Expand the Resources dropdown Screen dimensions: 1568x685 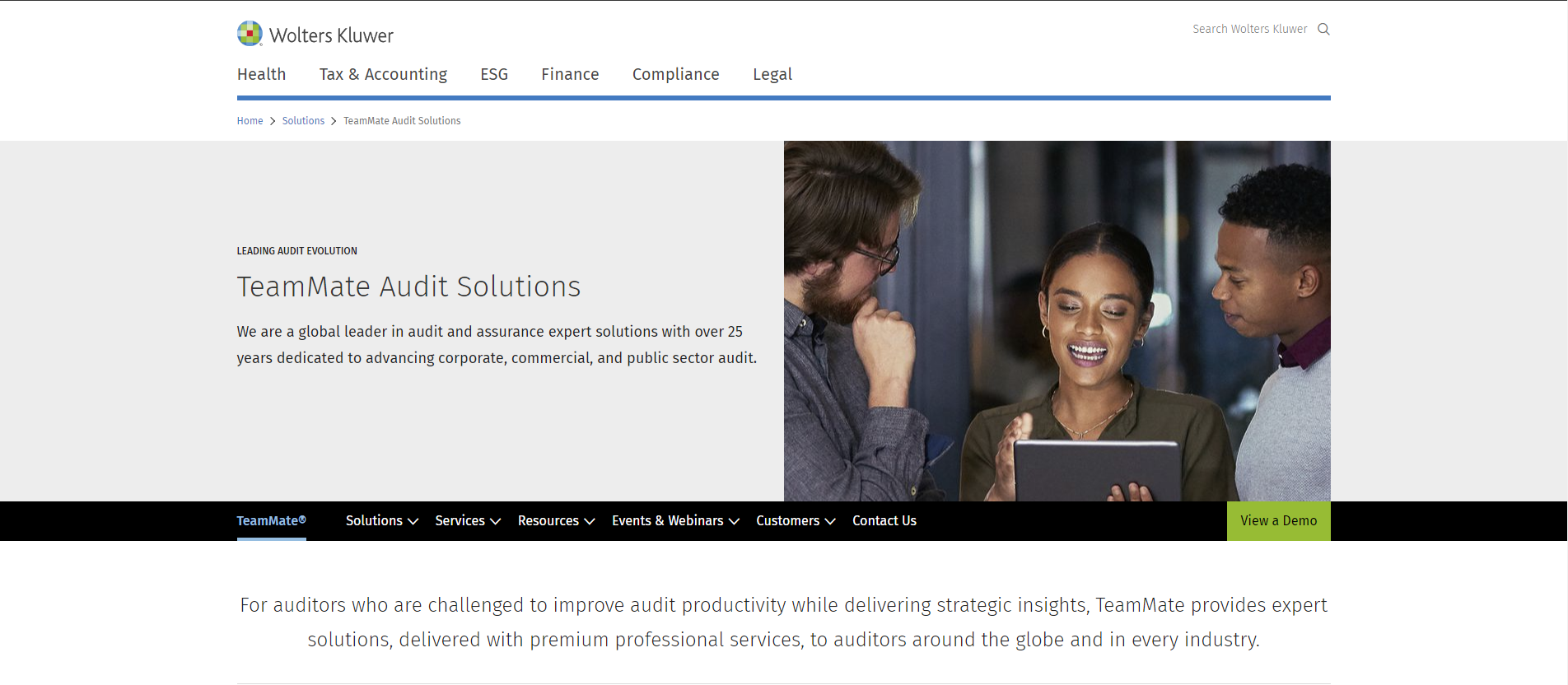click(x=556, y=520)
